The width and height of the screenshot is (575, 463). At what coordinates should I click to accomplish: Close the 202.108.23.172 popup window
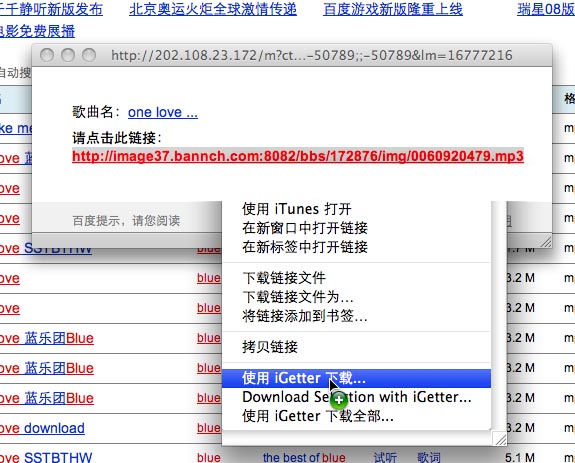pos(47,55)
